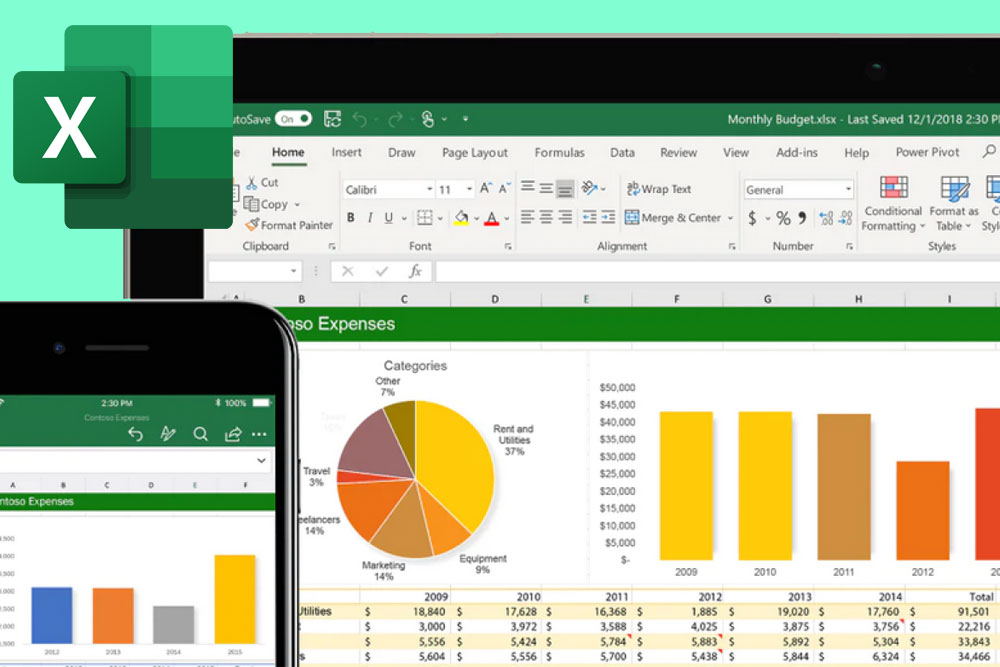Click the Center alignment icon
This screenshot has height=667, width=1000.
[x=546, y=217]
